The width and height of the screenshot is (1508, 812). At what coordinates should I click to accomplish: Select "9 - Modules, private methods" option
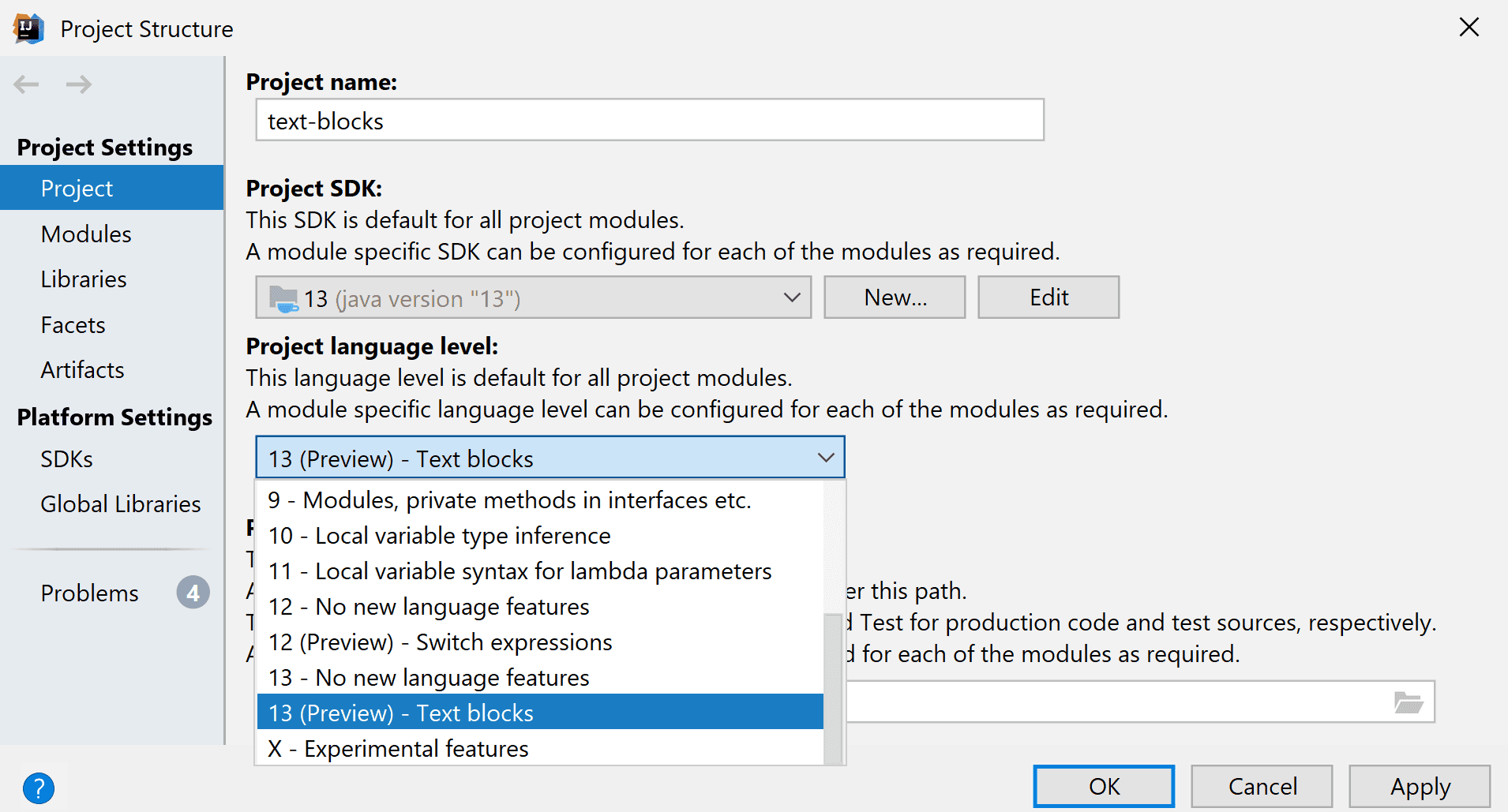(x=509, y=500)
